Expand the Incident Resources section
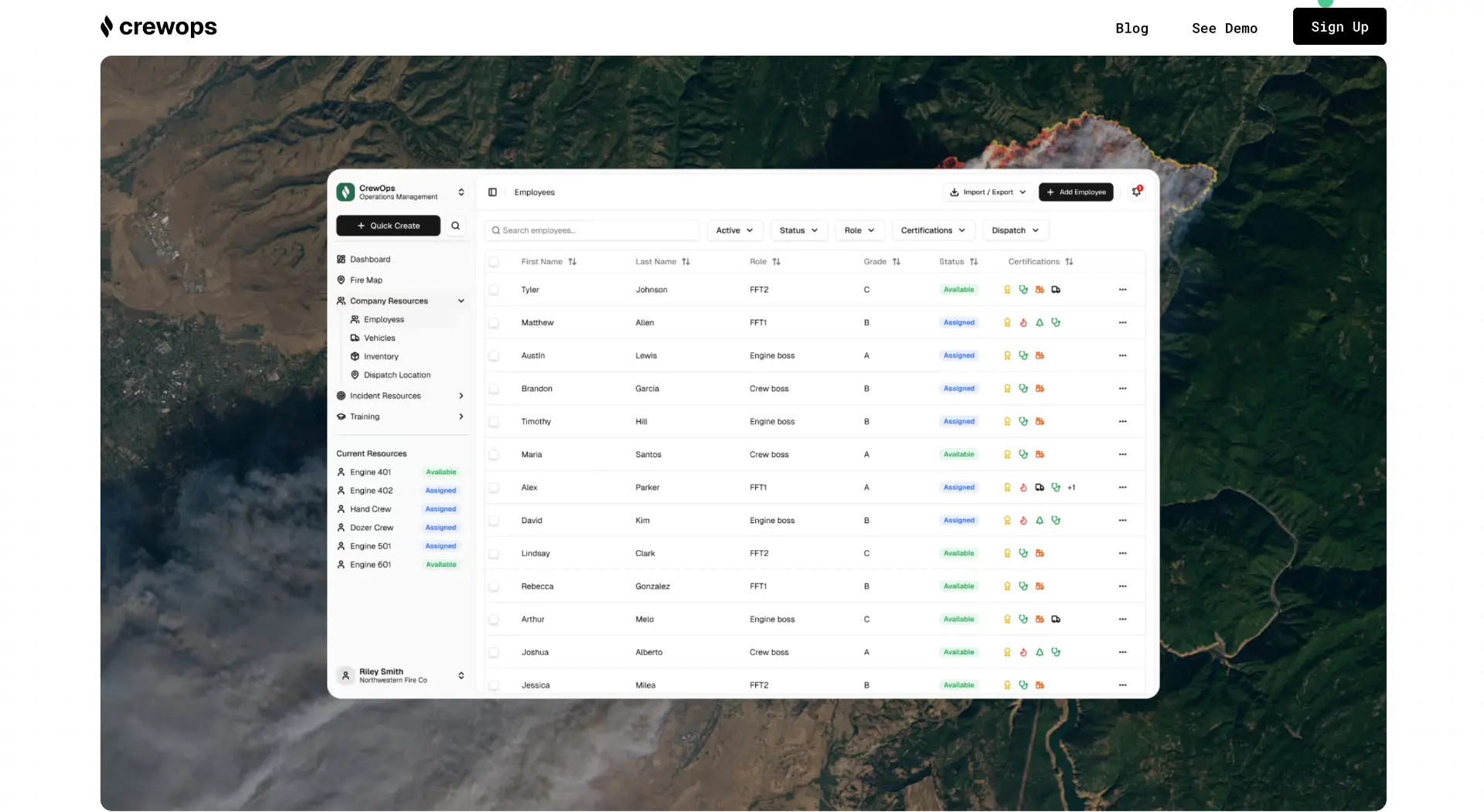 (461, 396)
